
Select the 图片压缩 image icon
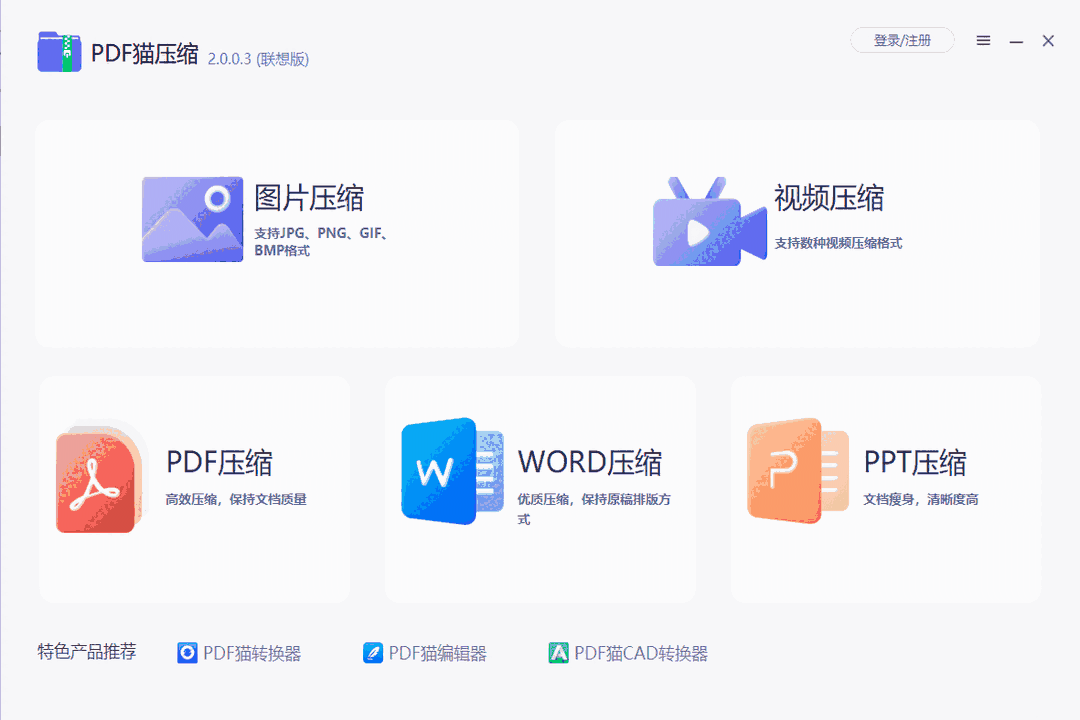192,218
